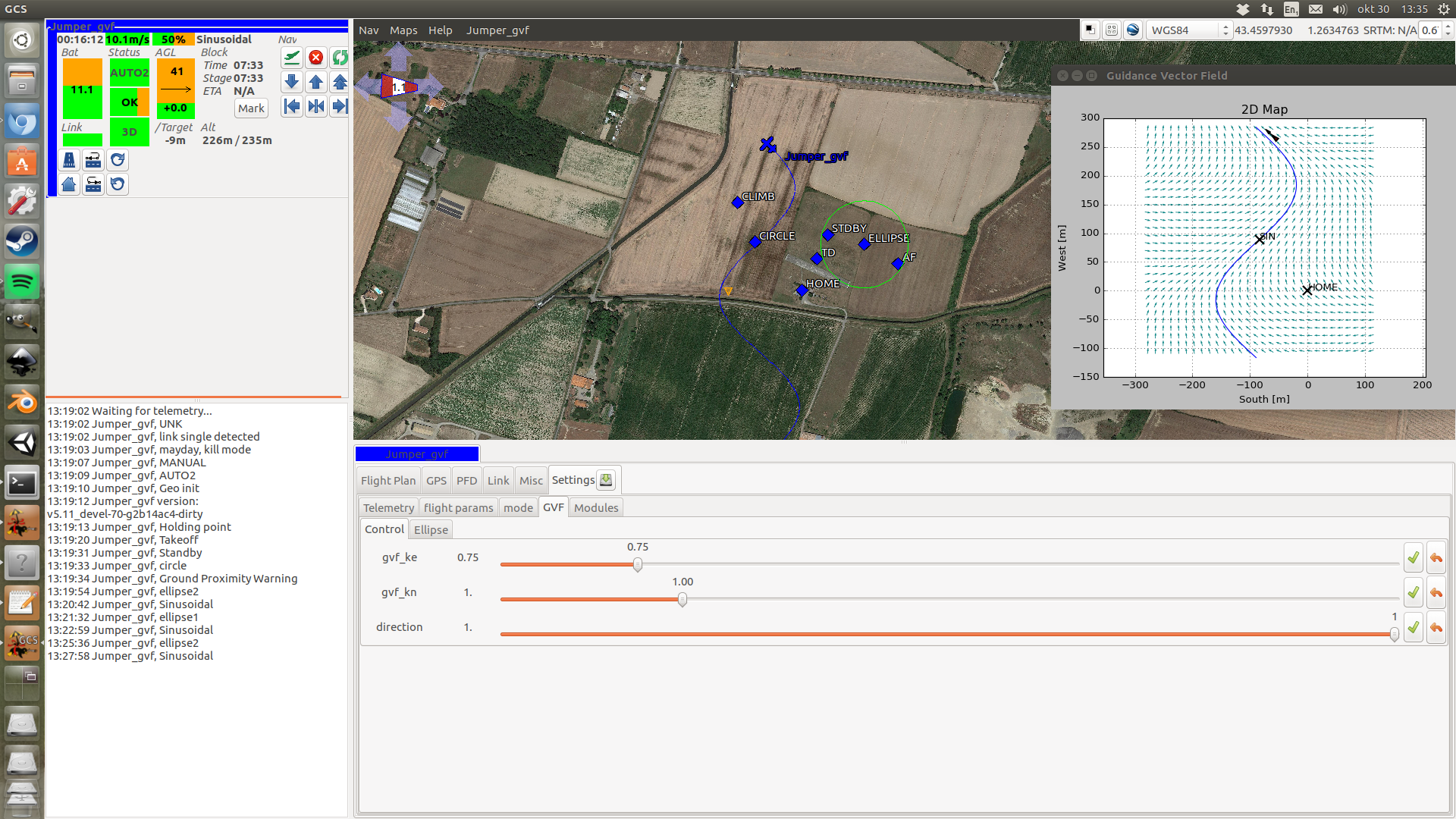Click the home block icon
The height and width of the screenshot is (819, 1456).
coord(69,184)
